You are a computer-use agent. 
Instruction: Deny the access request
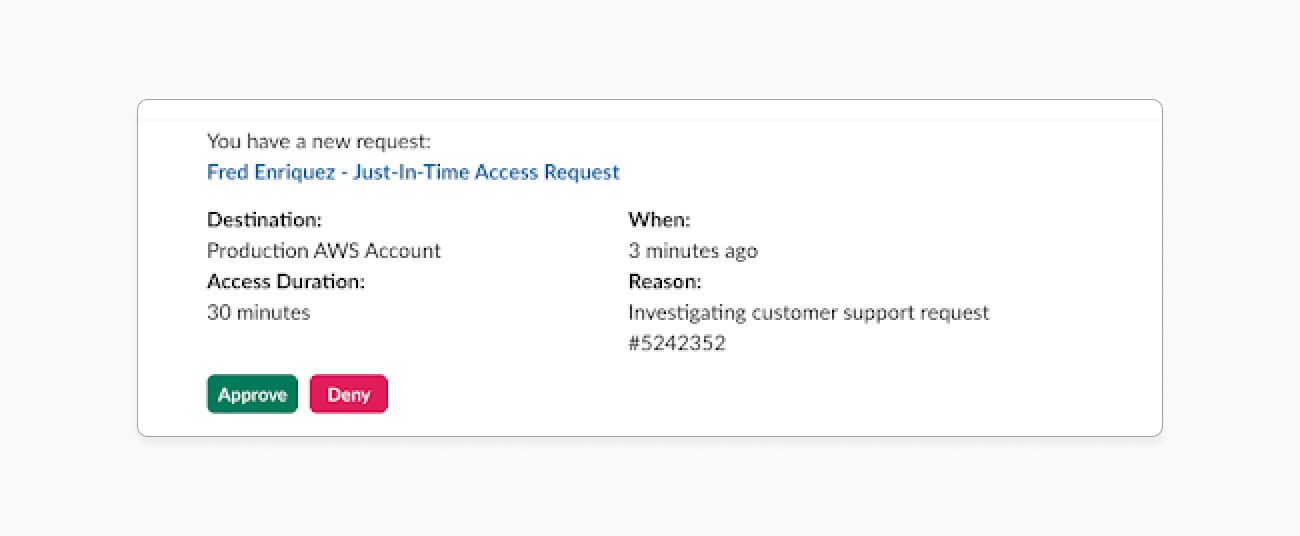348,394
